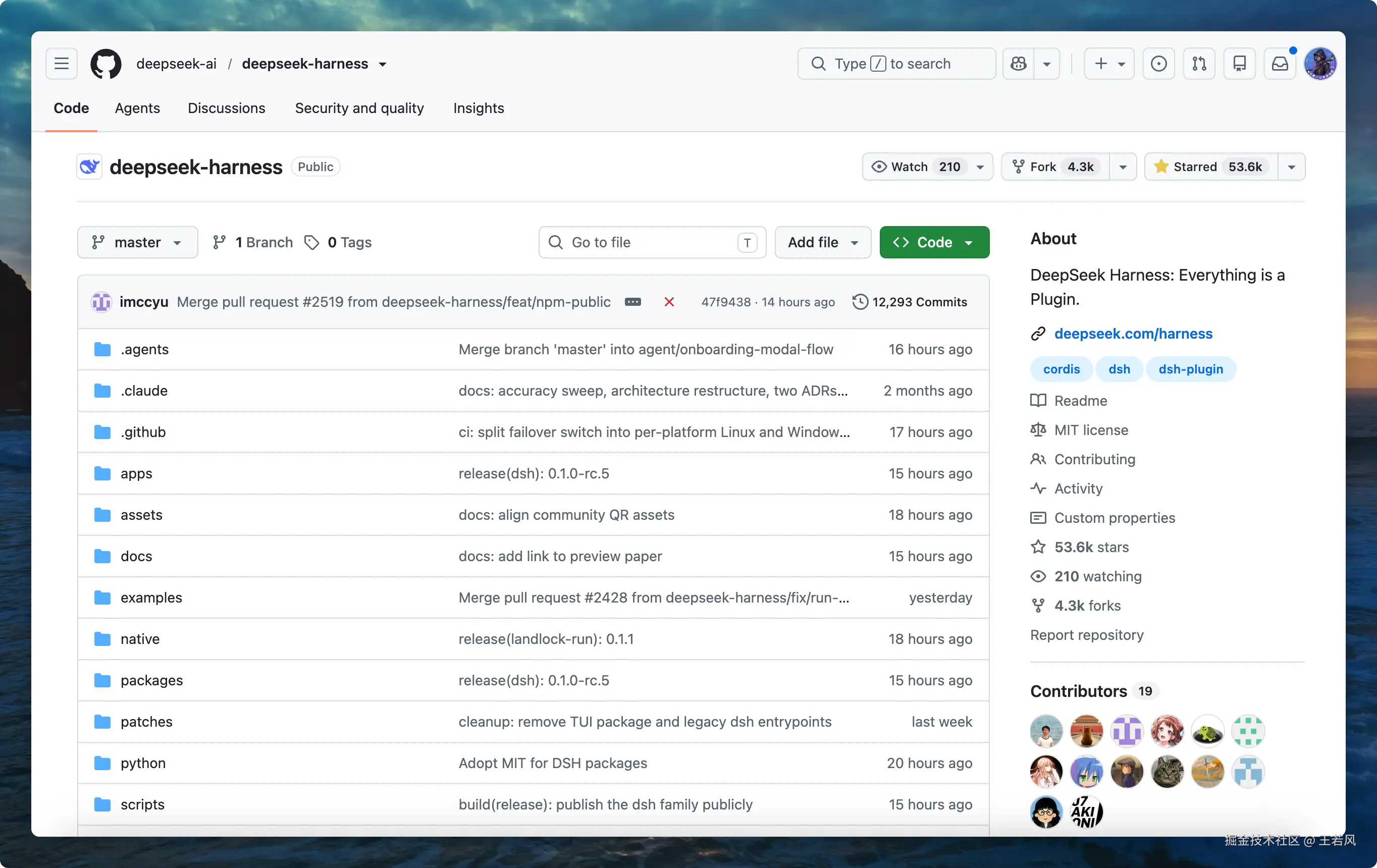This screenshot has width=1377, height=868.
Task: Open the master branch dropdown
Action: tap(137, 242)
